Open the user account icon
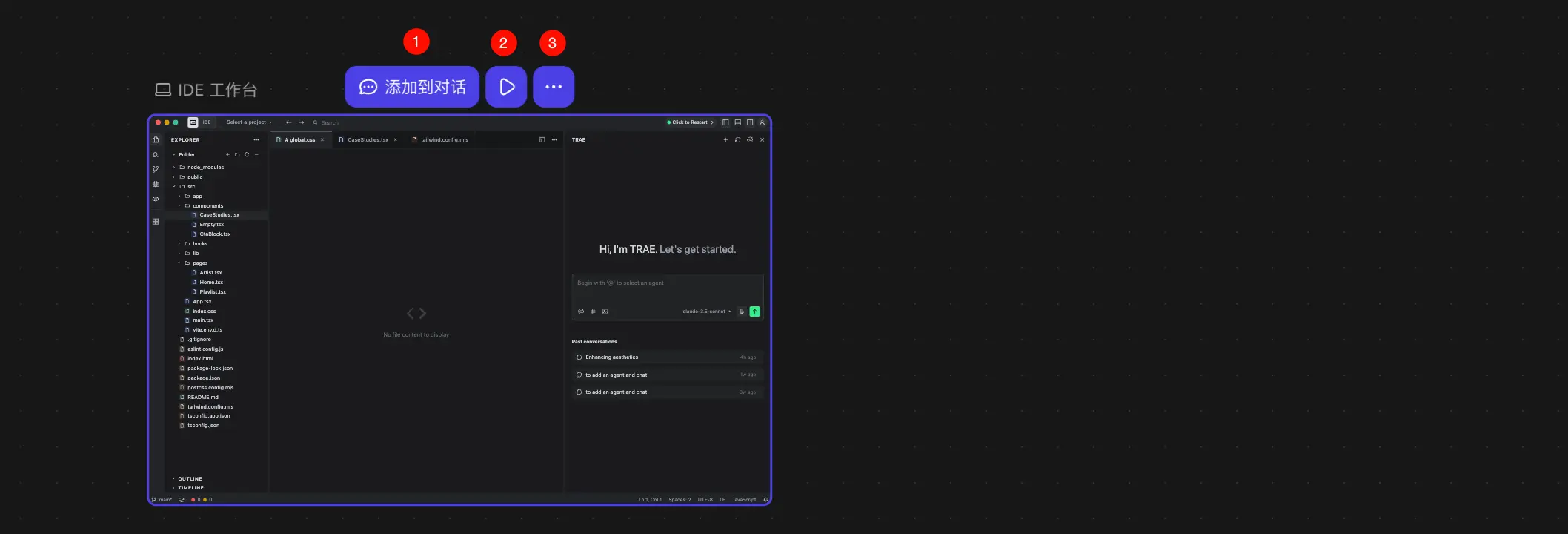 (x=762, y=122)
